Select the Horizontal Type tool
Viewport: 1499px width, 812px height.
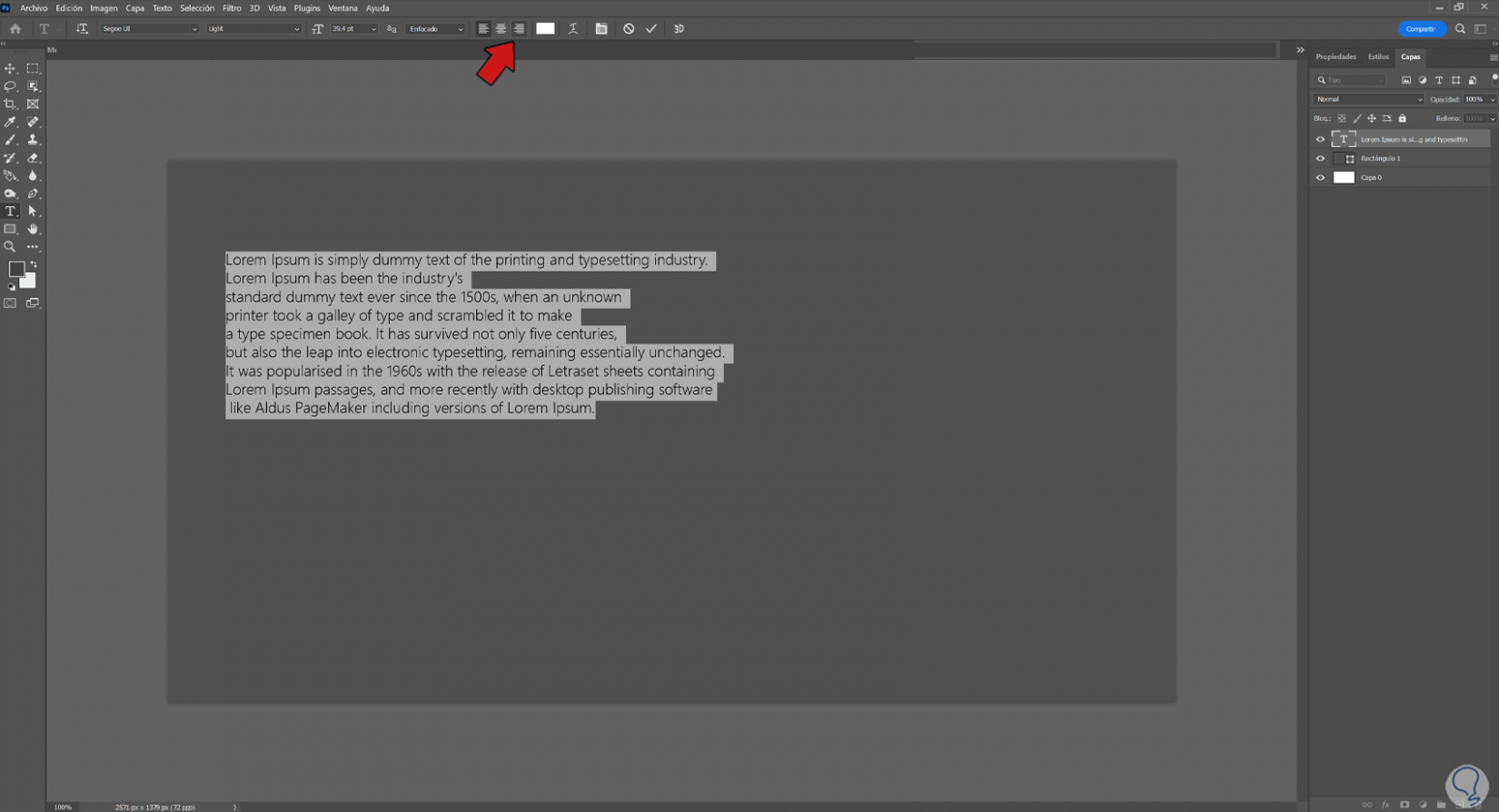[x=10, y=212]
